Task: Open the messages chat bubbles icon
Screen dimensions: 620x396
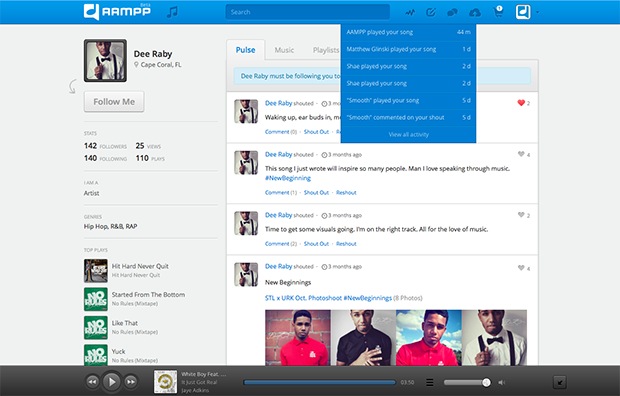Action: tap(452, 13)
